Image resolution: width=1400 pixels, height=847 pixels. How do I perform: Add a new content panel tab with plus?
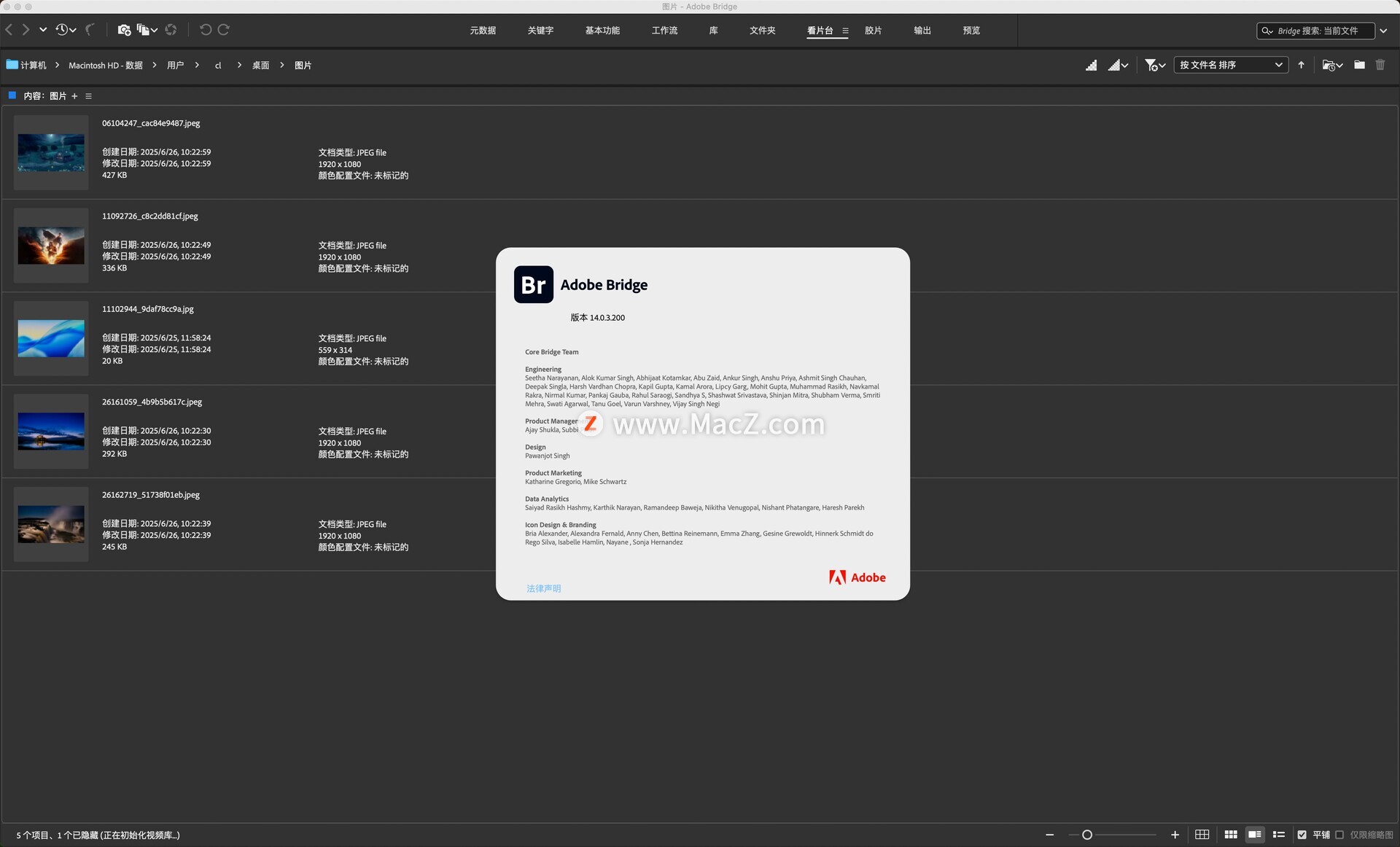(74, 96)
